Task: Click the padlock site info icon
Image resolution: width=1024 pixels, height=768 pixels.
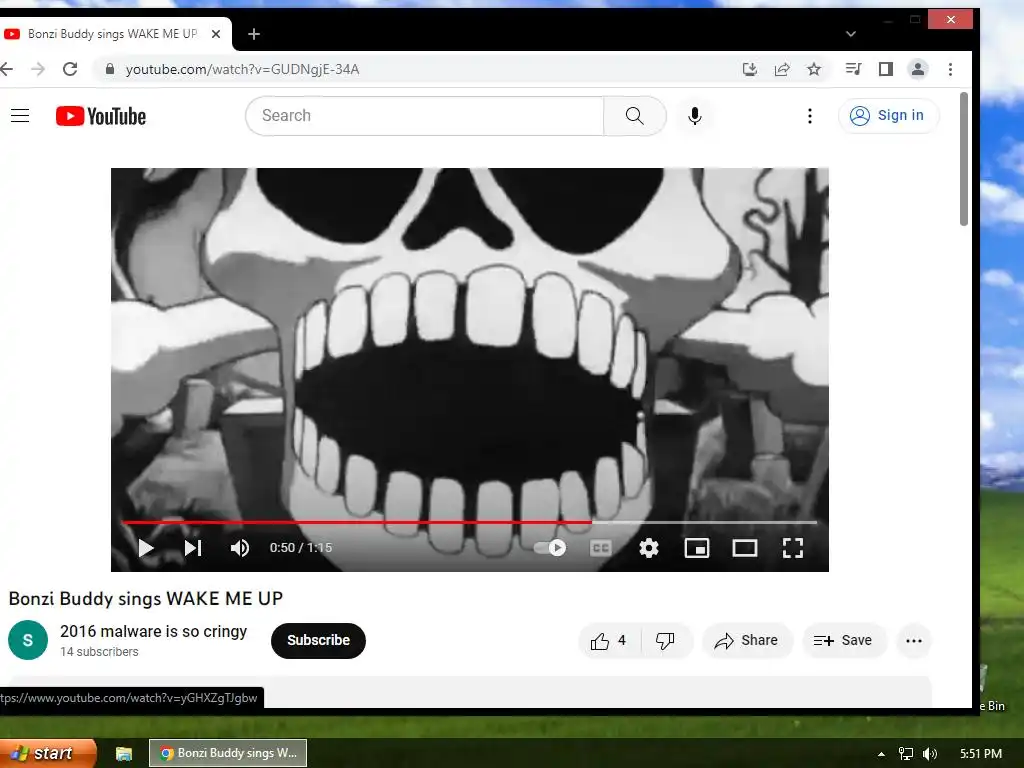Action: click(110, 69)
